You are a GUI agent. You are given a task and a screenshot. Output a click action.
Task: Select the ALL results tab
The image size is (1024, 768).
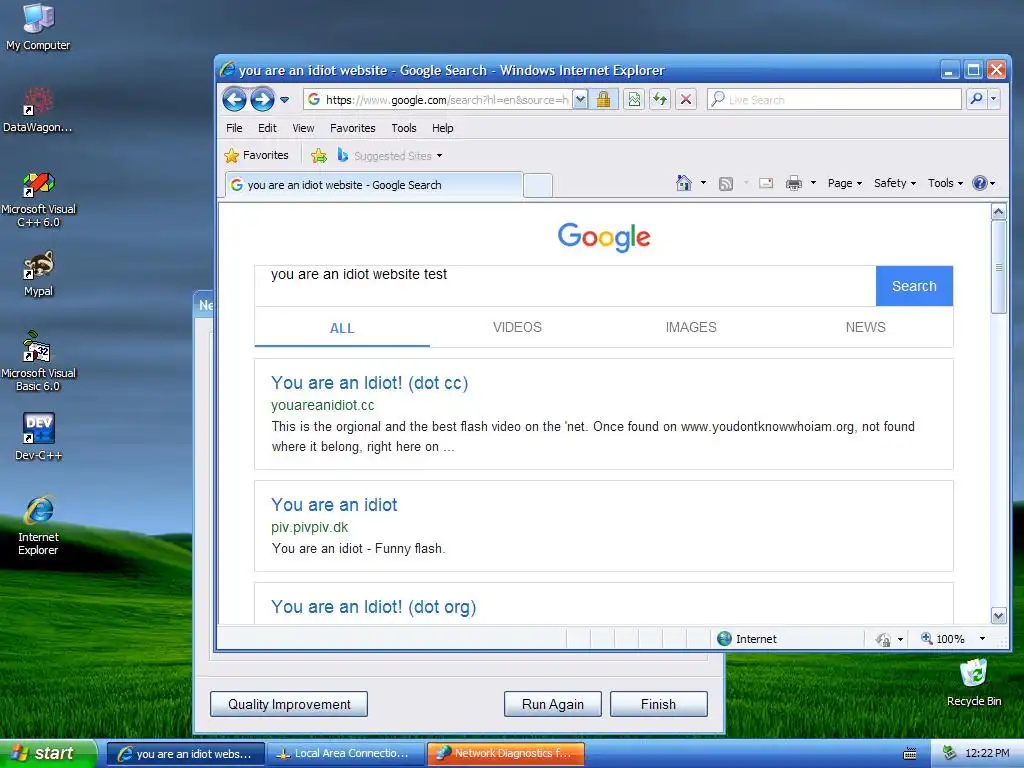342,328
